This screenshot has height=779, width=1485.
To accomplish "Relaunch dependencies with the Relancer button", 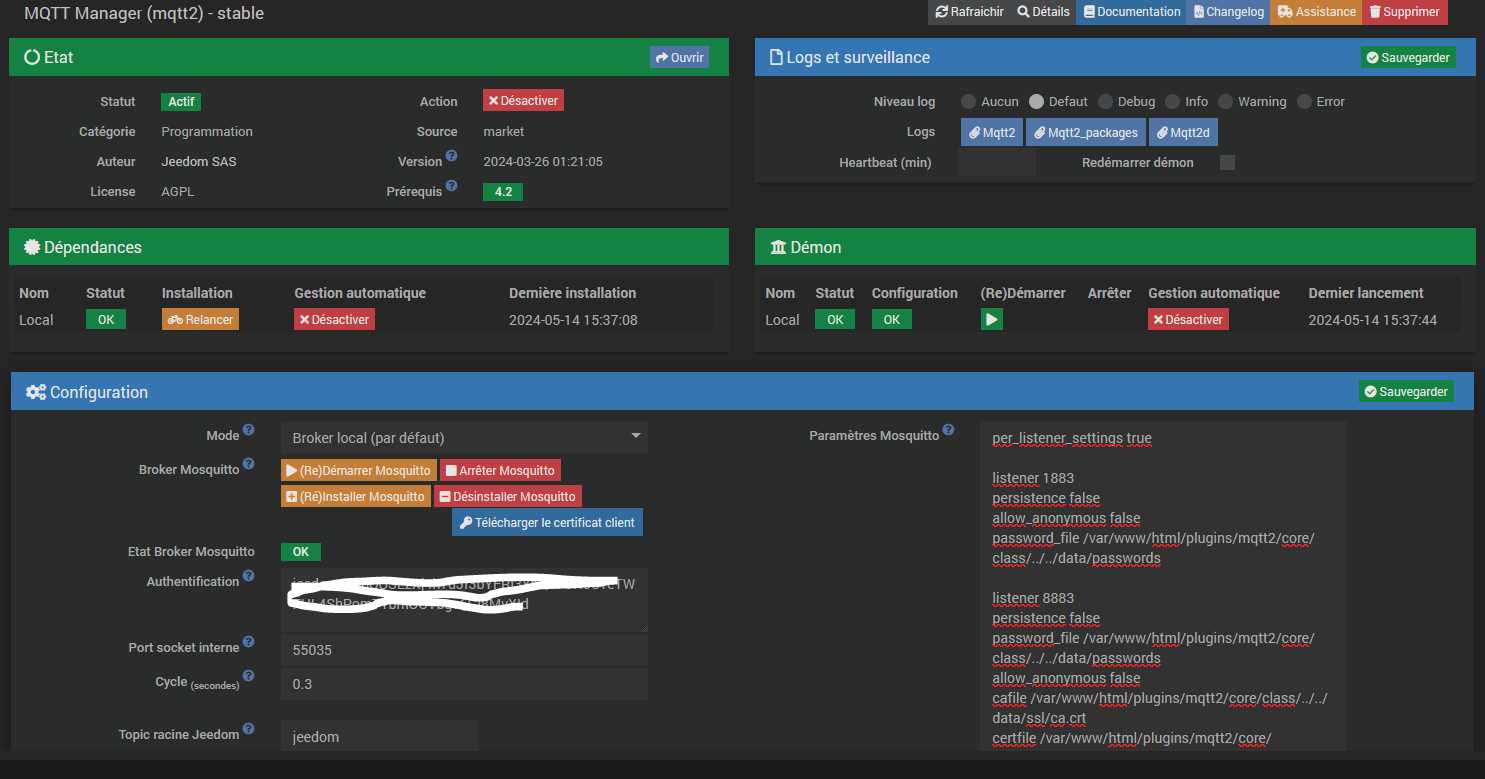I will (201, 319).
